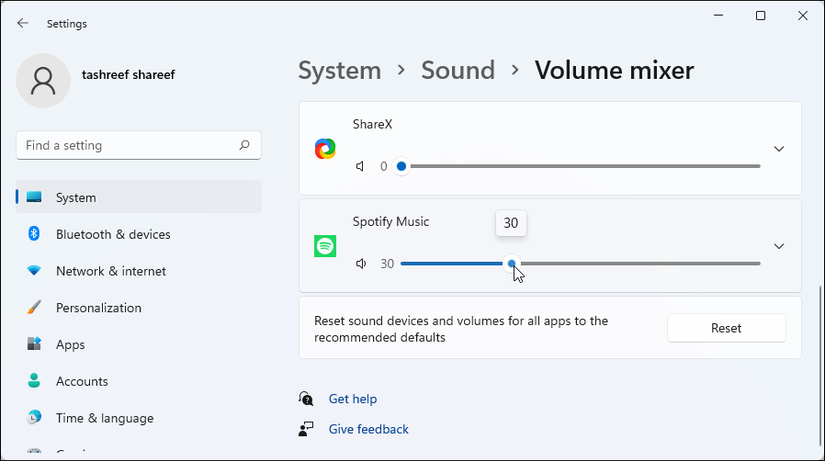Viewport: 825px width, 461px height.
Task: Click the ShareX label text
Action: [x=373, y=125]
